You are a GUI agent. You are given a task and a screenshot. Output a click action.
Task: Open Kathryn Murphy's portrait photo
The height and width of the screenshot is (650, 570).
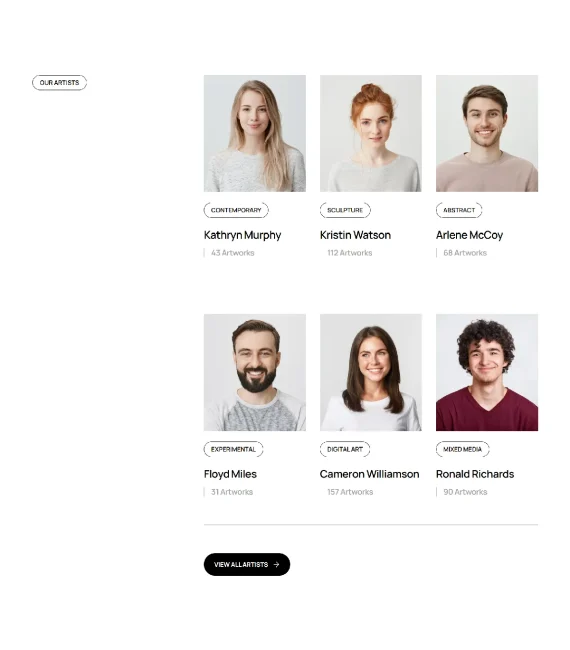tap(255, 133)
